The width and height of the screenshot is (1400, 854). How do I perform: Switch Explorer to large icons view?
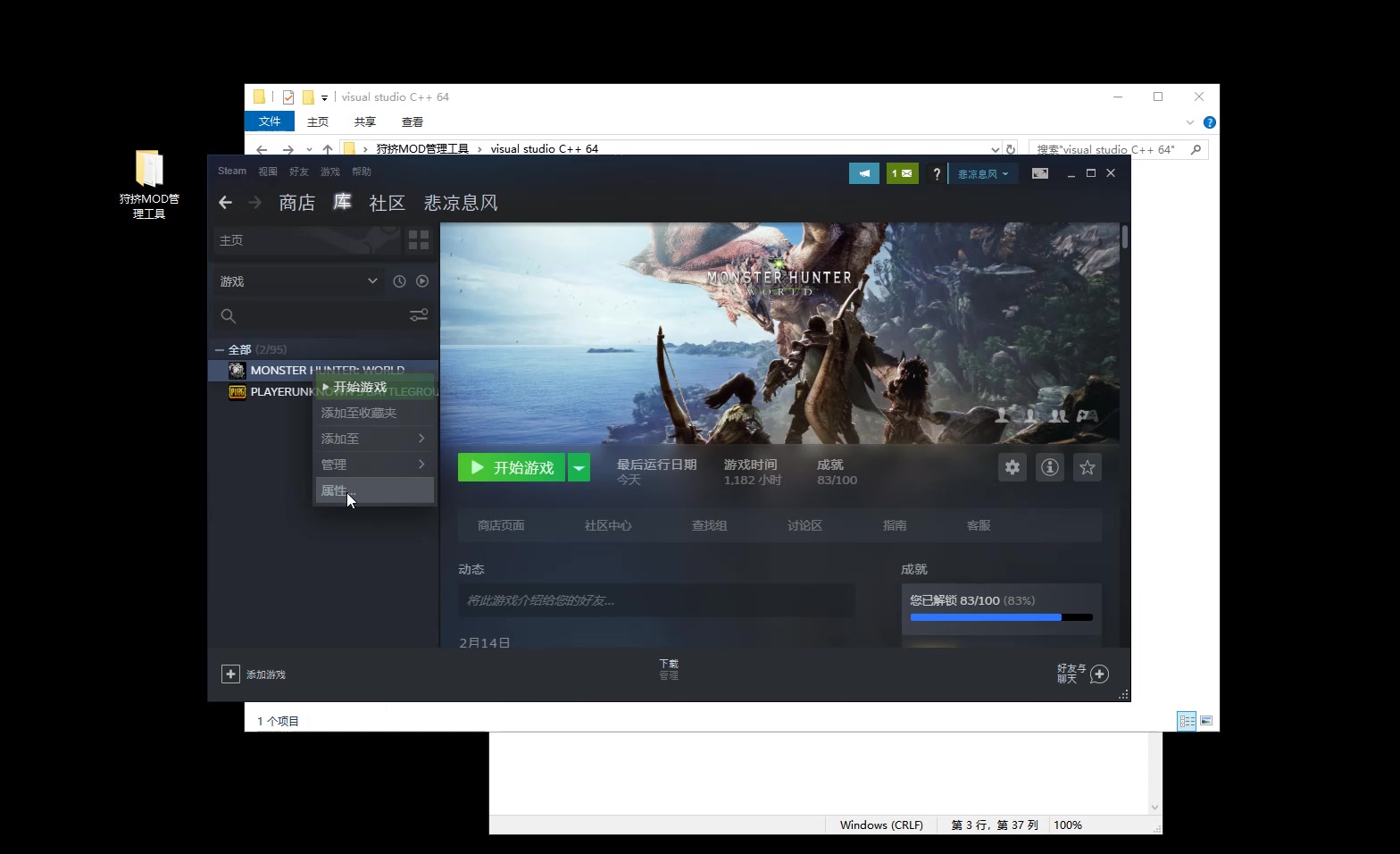(1206, 721)
